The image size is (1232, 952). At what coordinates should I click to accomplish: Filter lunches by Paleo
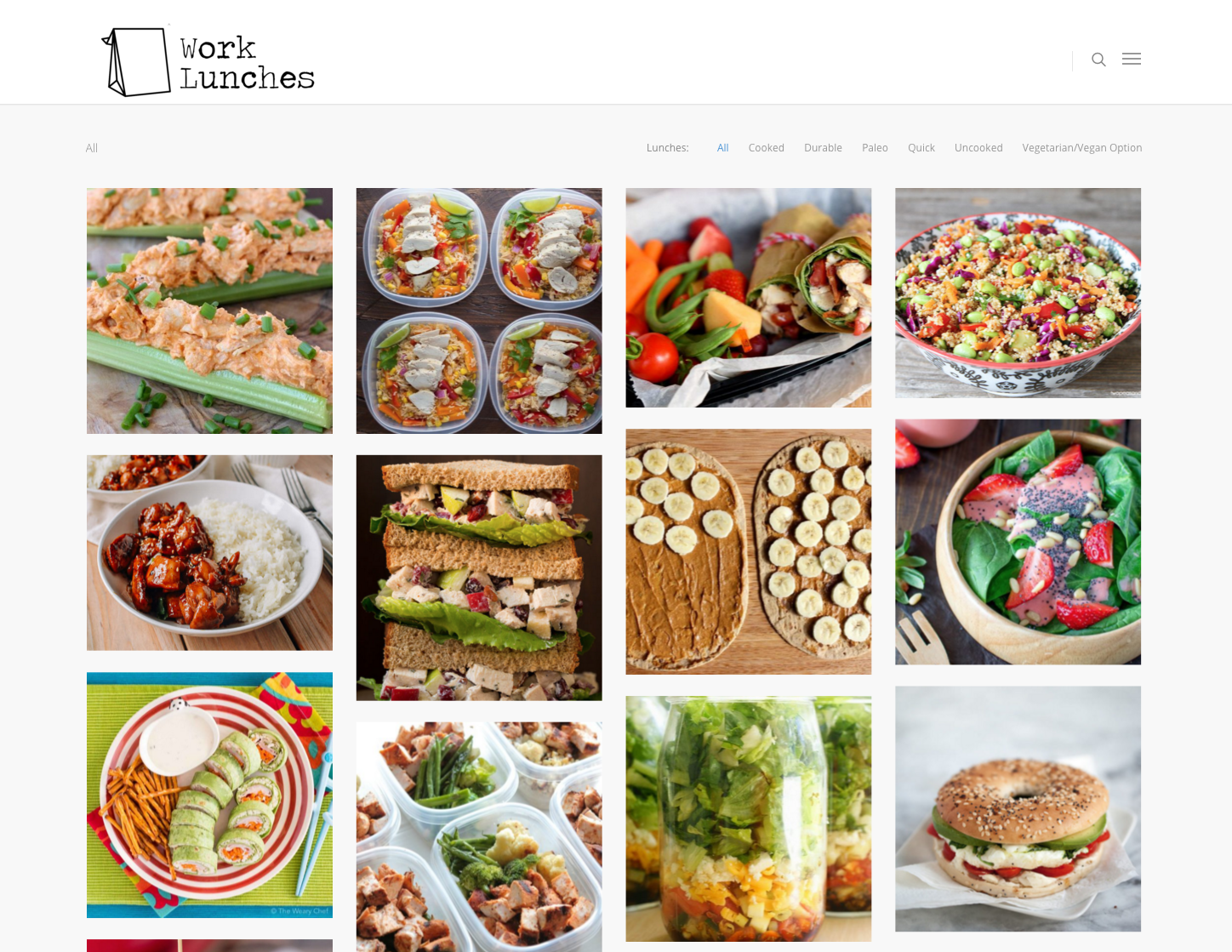(x=875, y=148)
